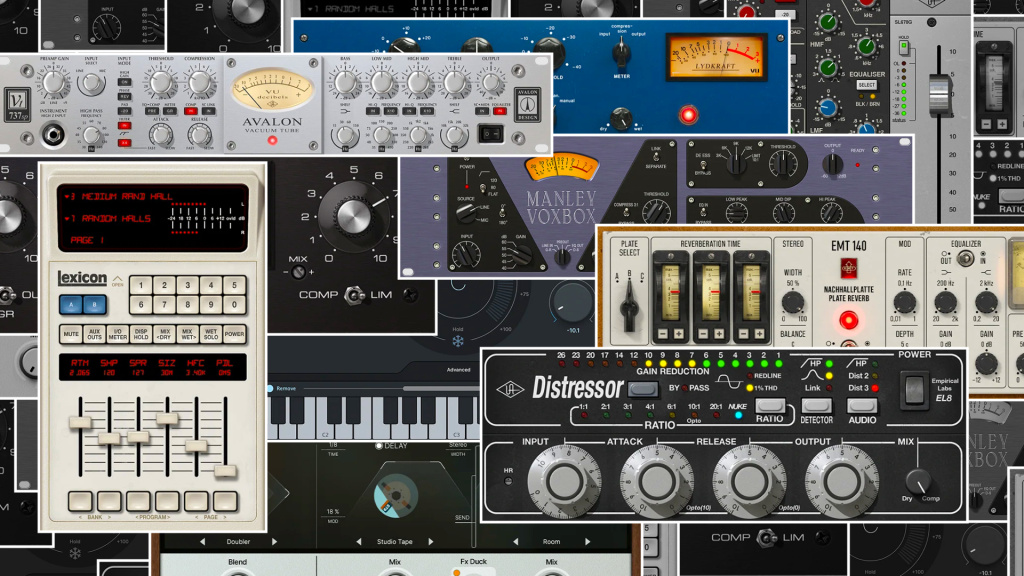Click the EMT 140 MOD RATE knob
This screenshot has height=576, width=1024.
tap(904, 302)
